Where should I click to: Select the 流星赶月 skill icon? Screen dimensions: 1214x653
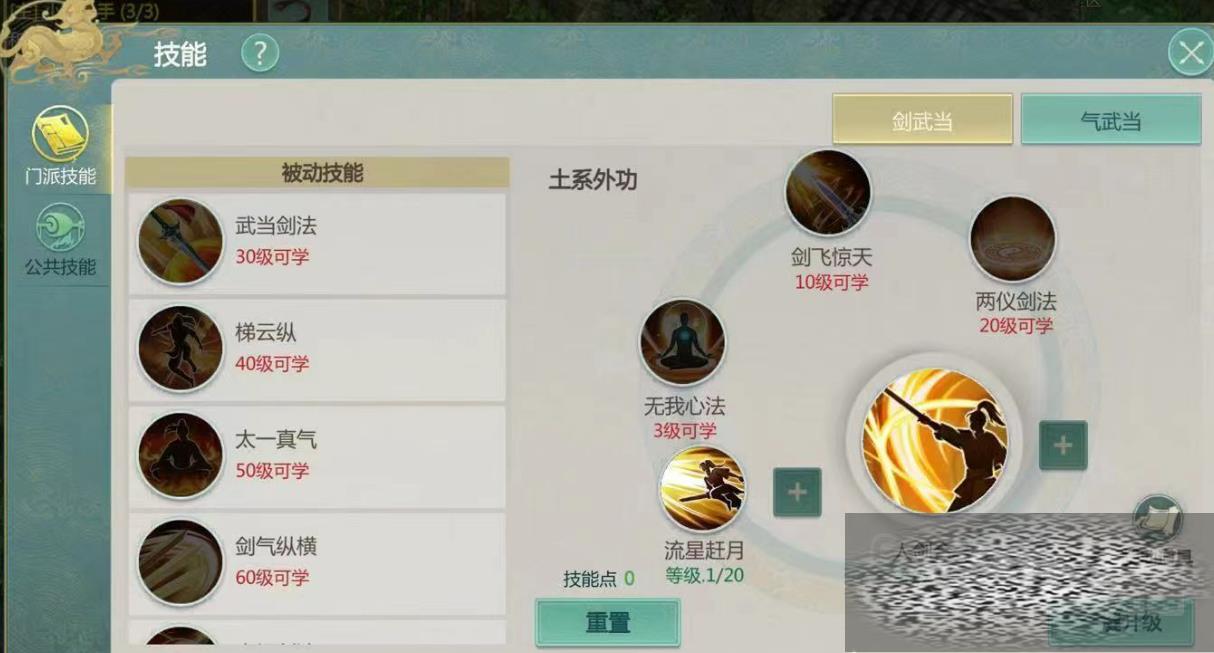coord(703,488)
